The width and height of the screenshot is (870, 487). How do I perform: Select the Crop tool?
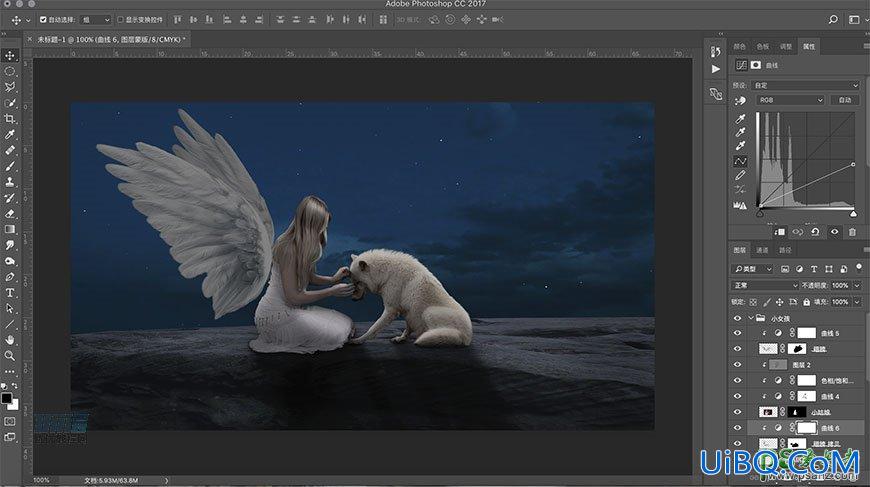pyautogui.click(x=10, y=119)
